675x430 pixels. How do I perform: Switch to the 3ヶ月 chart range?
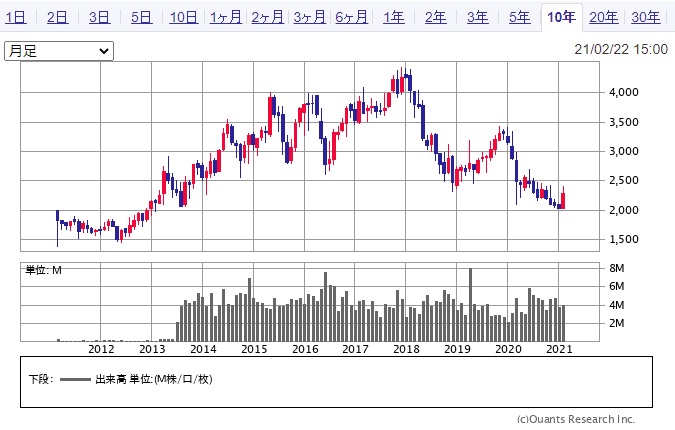pos(310,17)
